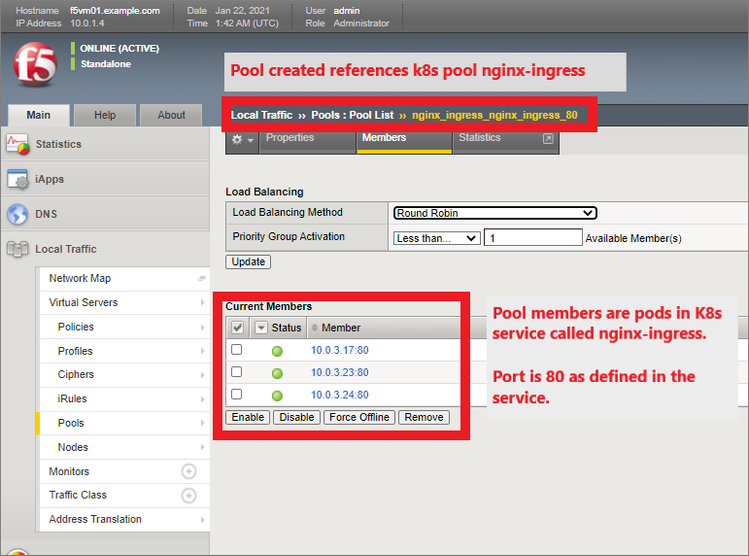Click the Enable members button
Image resolution: width=749 pixels, height=556 pixels.
pyautogui.click(x=248, y=417)
